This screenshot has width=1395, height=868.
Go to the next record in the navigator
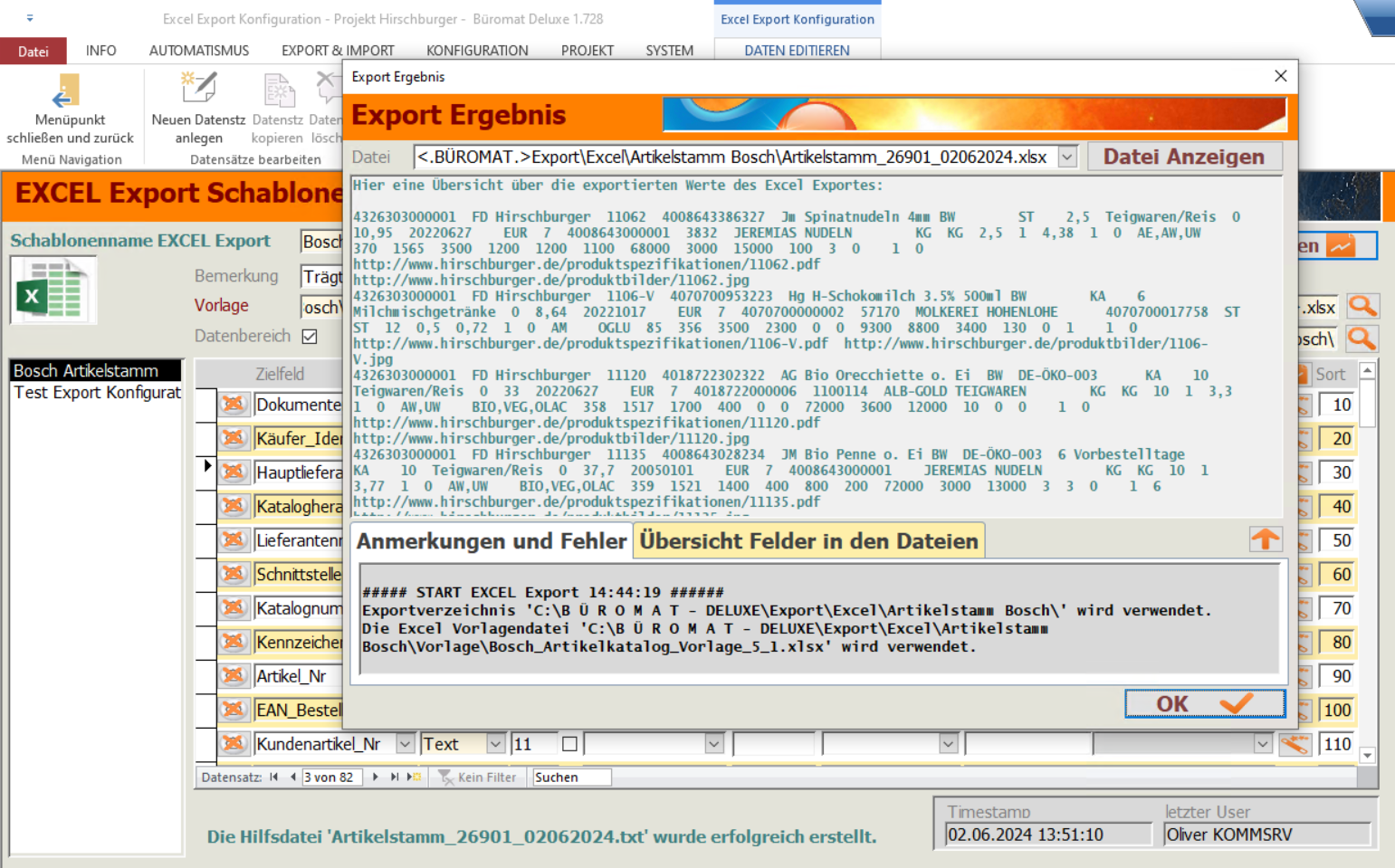coord(376,777)
